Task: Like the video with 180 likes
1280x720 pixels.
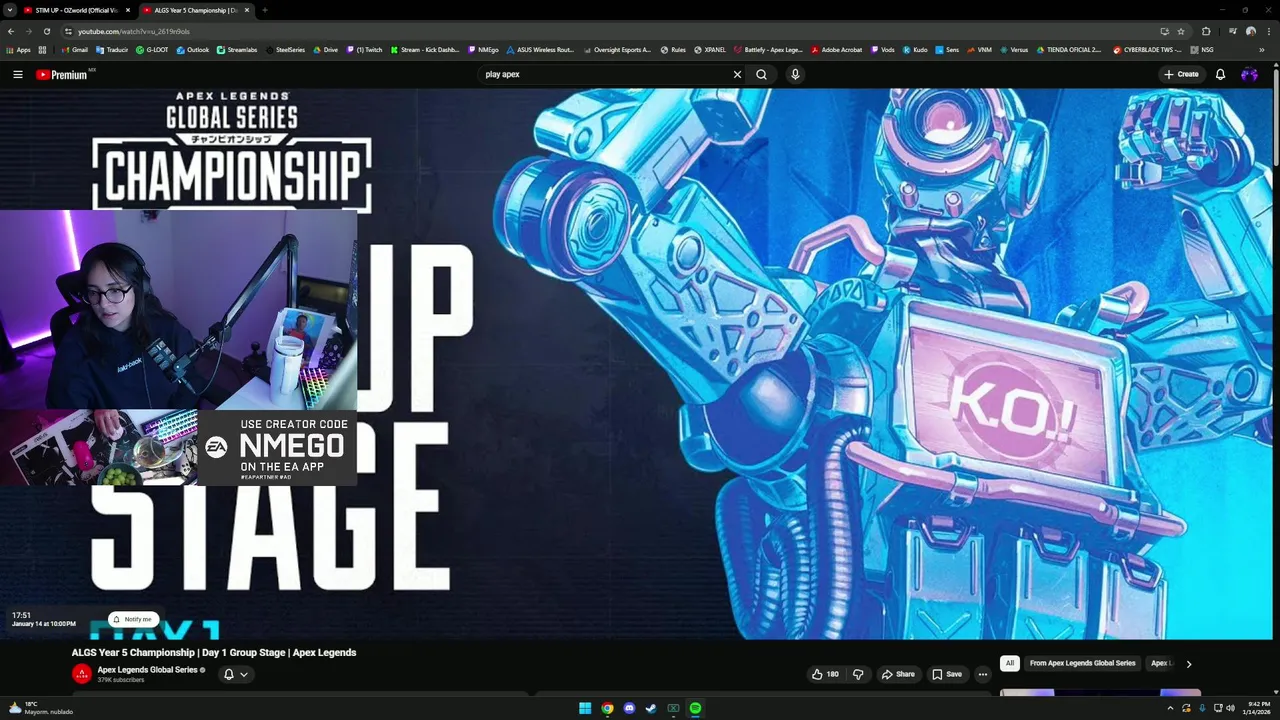Action: coord(825,674)
